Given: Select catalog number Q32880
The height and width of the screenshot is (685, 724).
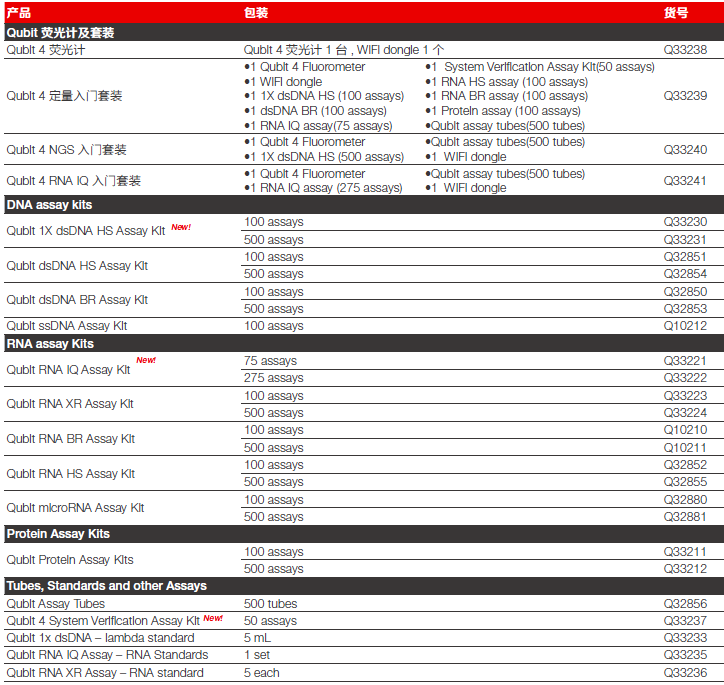Looking at the screenshot, I should click(x=685, y=499).
